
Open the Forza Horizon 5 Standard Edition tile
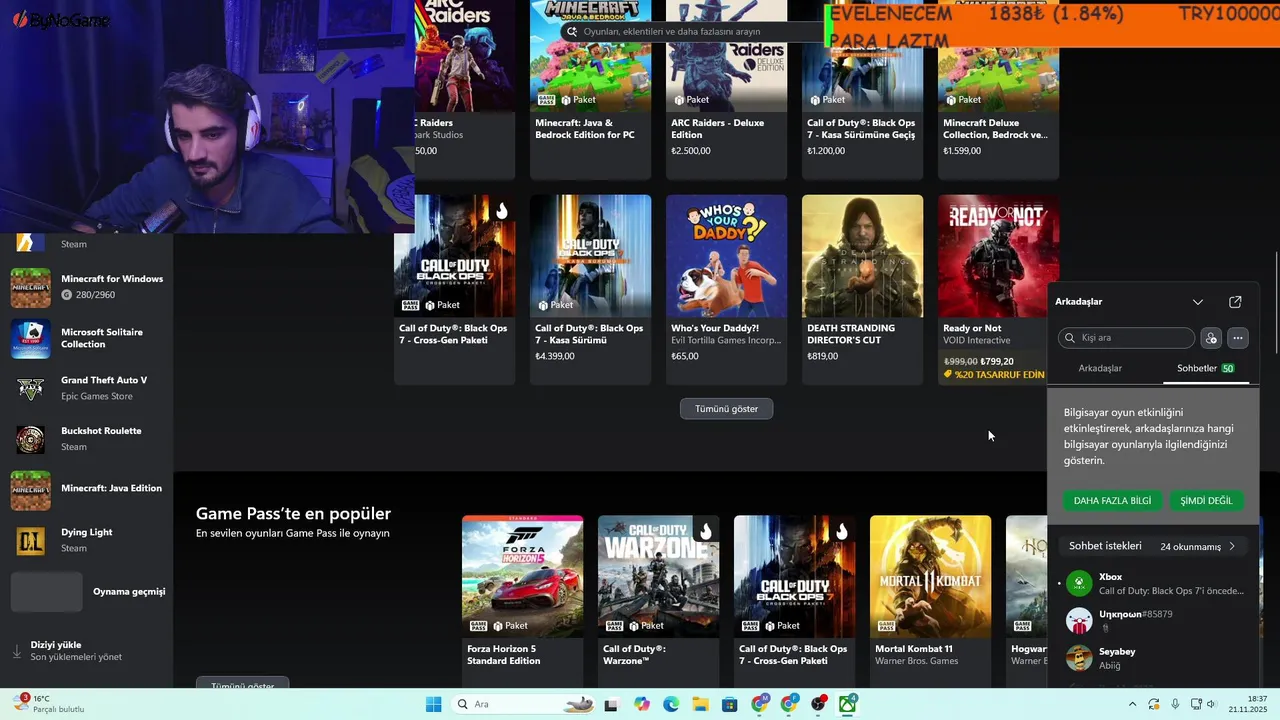522,600
